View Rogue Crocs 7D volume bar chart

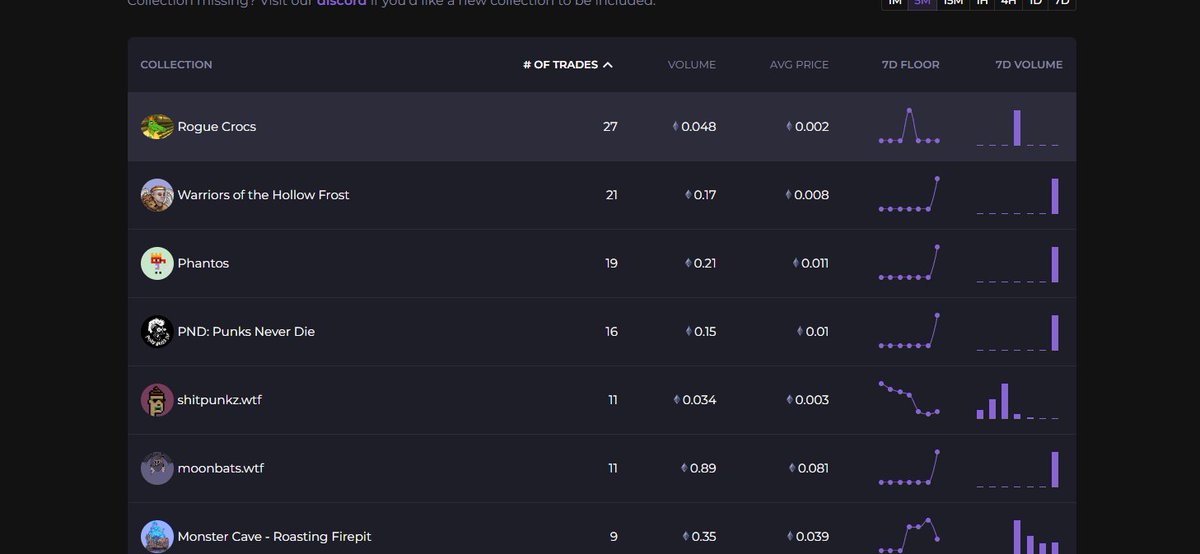[x=1017, y=128]
